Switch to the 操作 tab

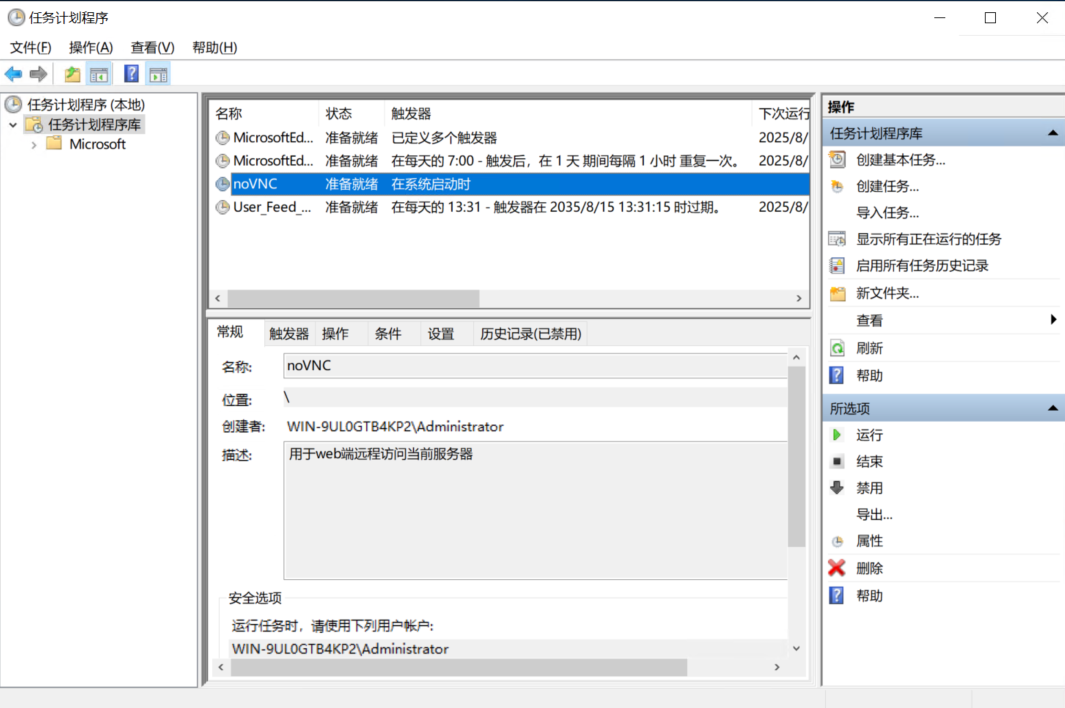(x=335, y=334)
